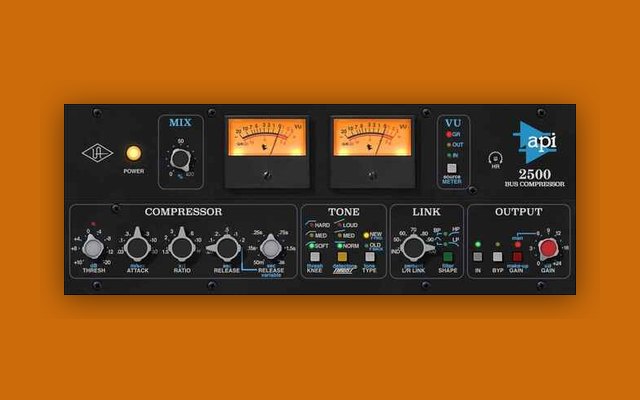
Task: Select the NEW tone type indicator
Action: 366,235
